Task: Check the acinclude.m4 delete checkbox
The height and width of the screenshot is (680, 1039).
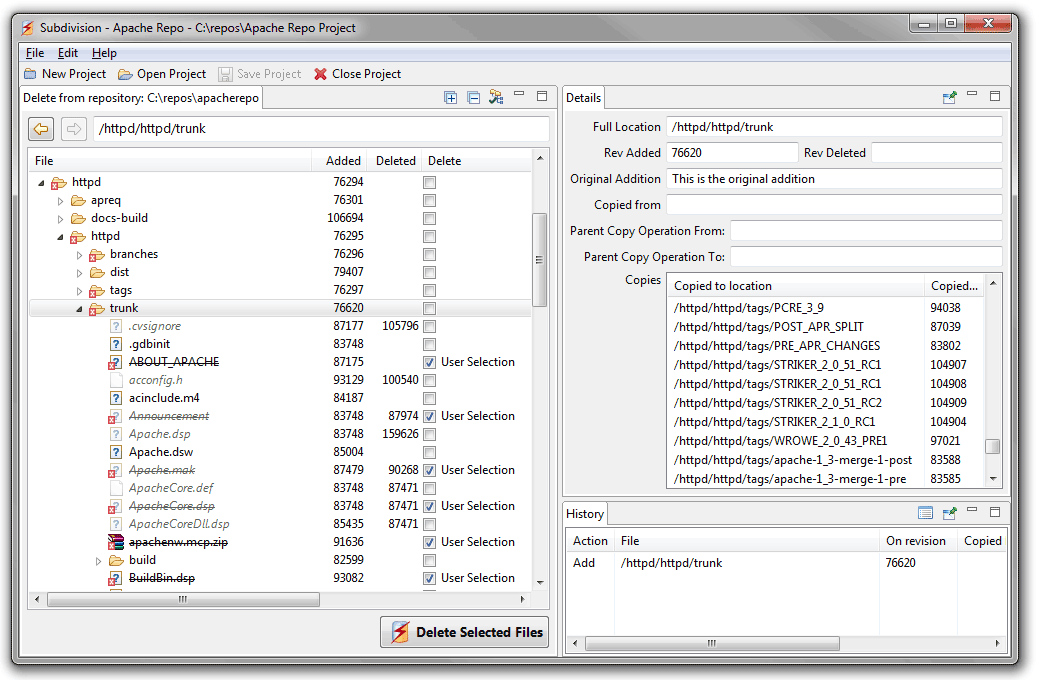Action: click(429, 398)
